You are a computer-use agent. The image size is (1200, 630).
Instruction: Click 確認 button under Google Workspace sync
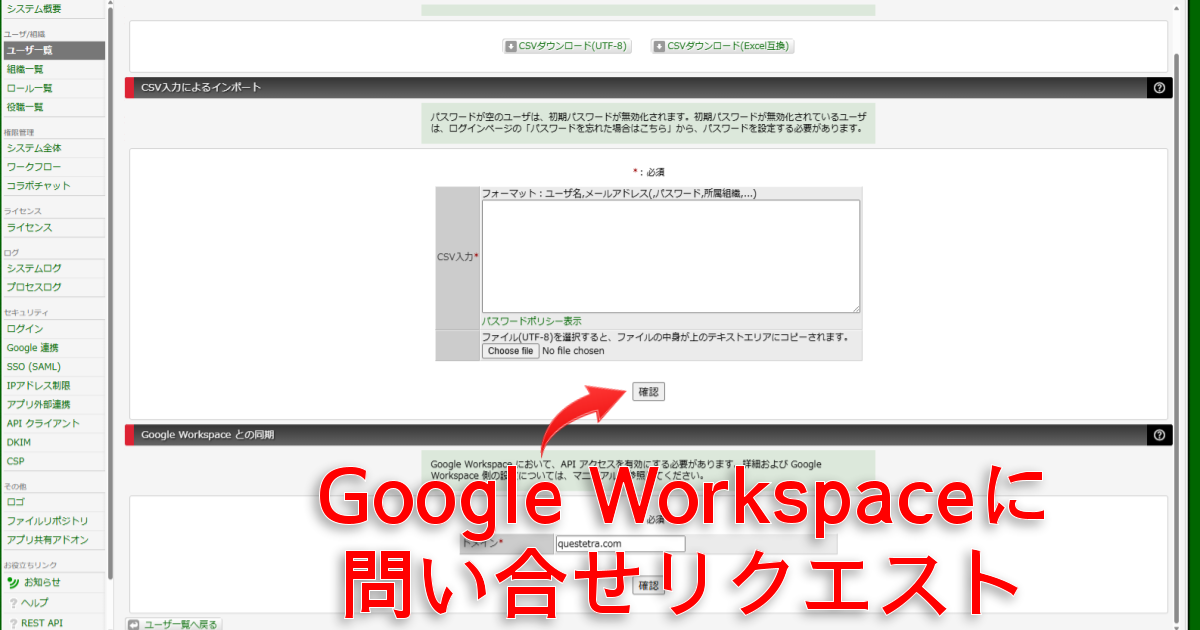[x=648, y=586]
